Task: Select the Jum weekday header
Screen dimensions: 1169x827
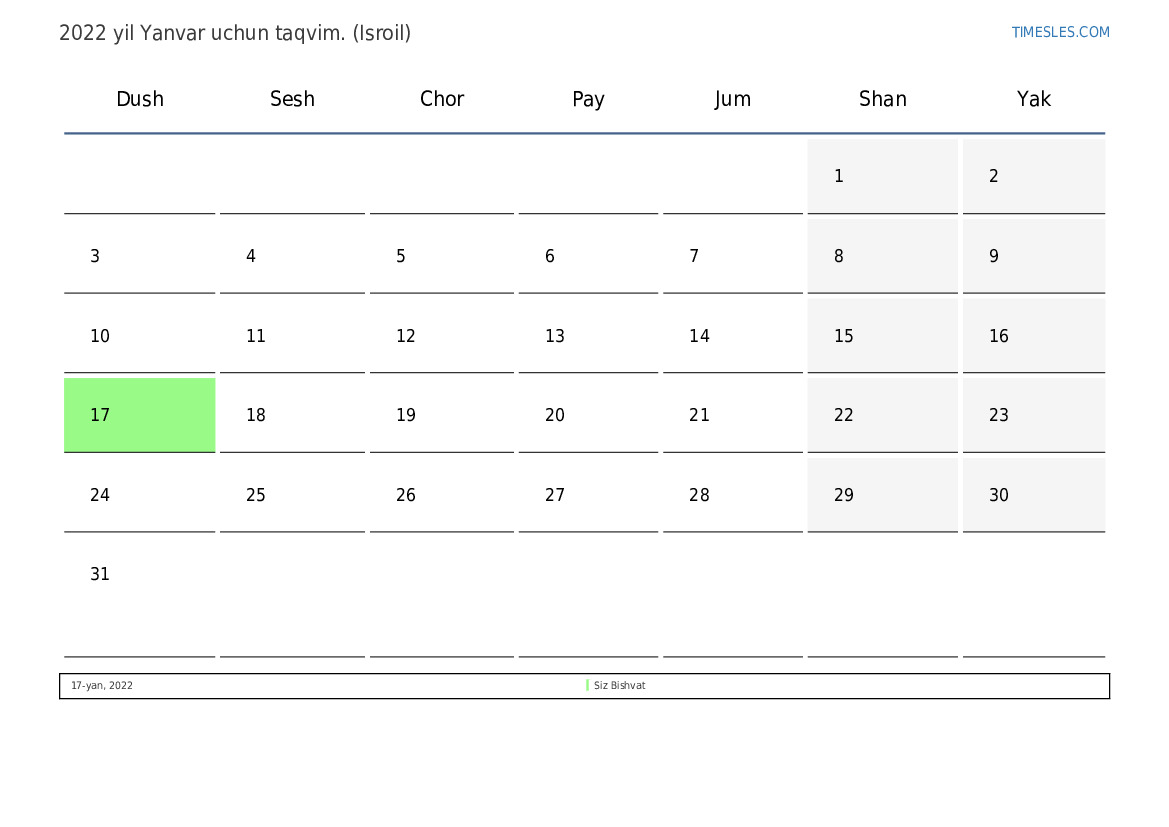Action: (x=733, y=99)
